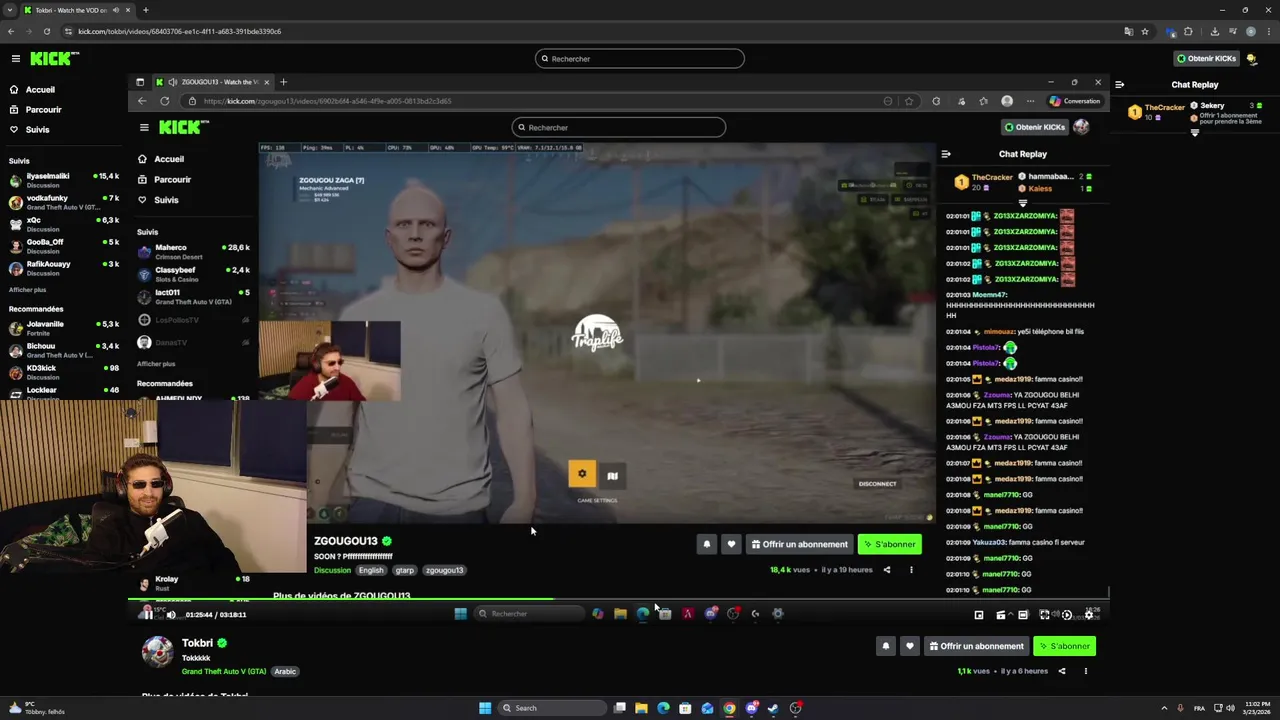The image size is (1280, 720).
Task: Open followed channel GooBa_Off
Action: (64, 246)
